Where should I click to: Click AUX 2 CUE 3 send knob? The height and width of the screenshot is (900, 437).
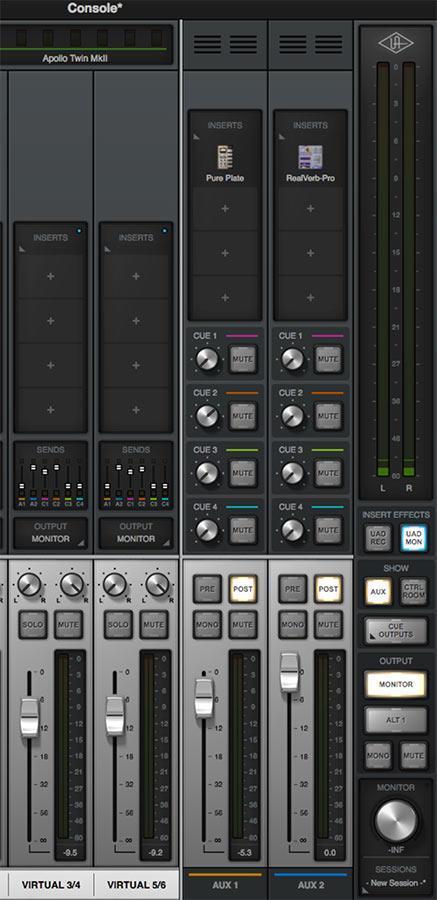point(292,473)
